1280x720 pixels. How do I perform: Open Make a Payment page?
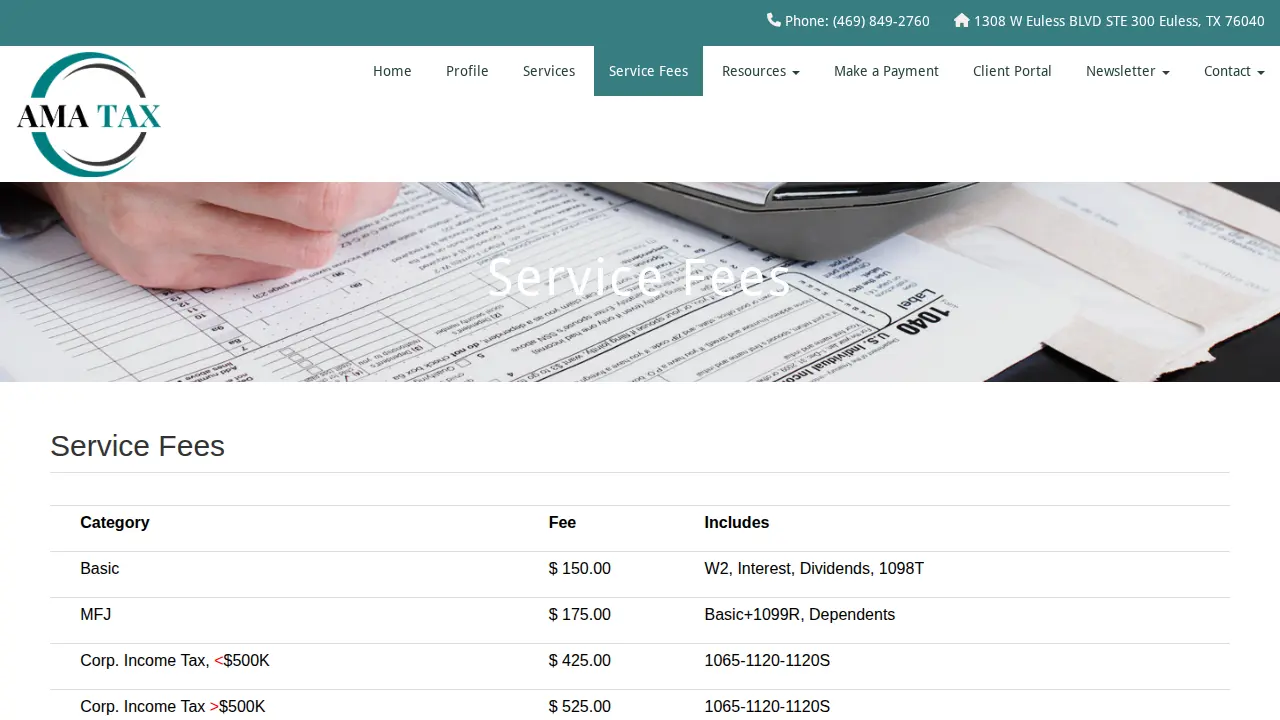[x=886, y=71]
